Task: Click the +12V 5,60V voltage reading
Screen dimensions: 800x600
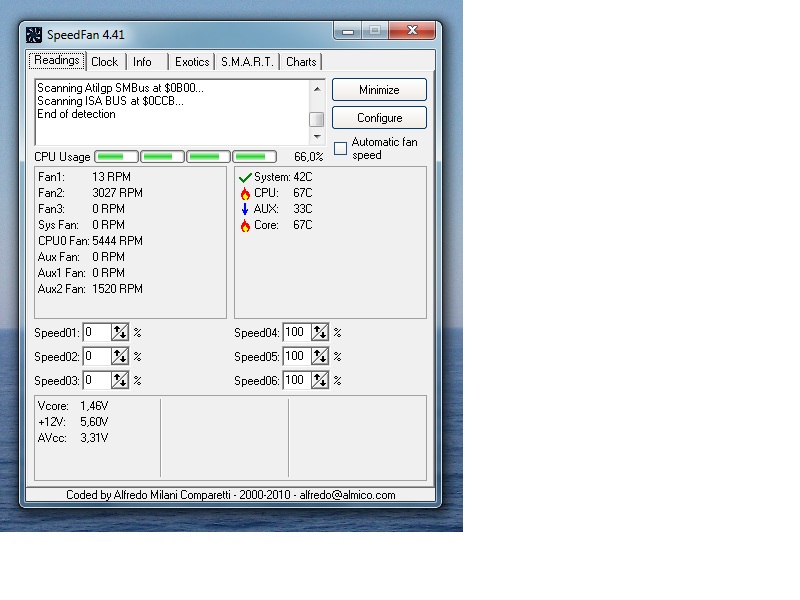Action: (73, 422)
